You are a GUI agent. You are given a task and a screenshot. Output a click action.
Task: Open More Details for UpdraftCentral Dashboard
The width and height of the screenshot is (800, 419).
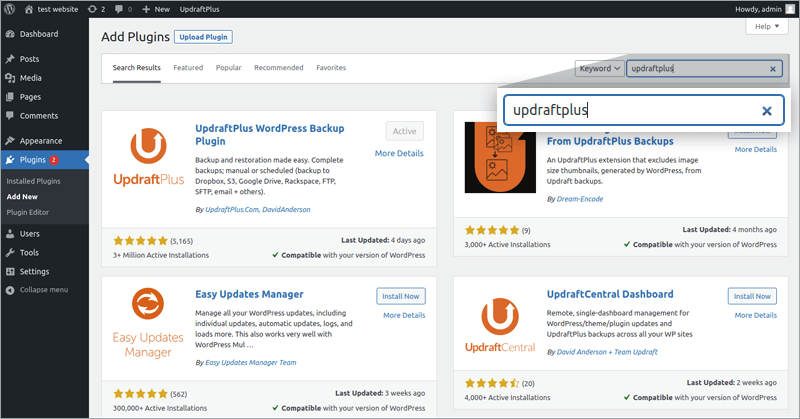pyautogui.click(x=756, y=315)
